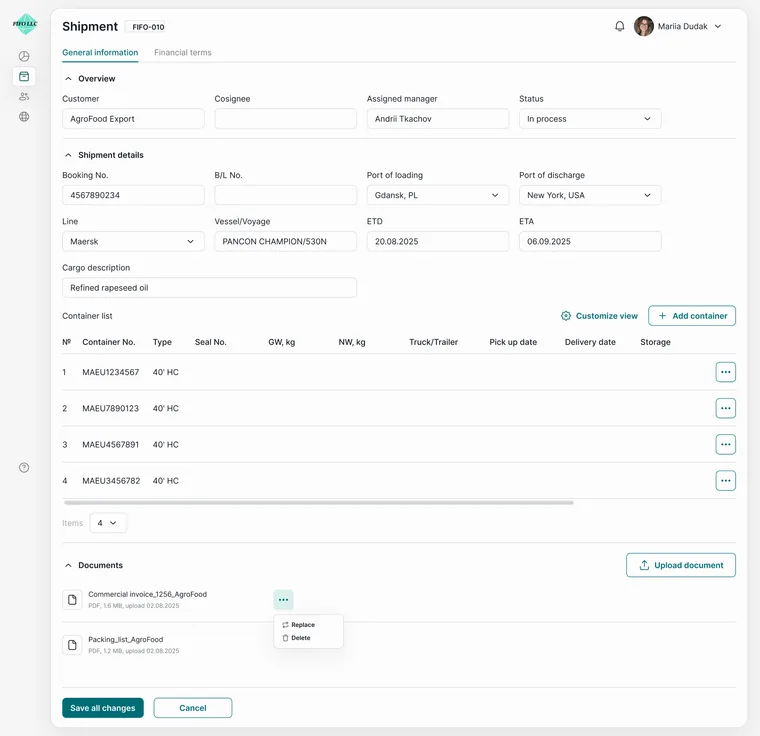Click the ETD date field

point(438,241)
